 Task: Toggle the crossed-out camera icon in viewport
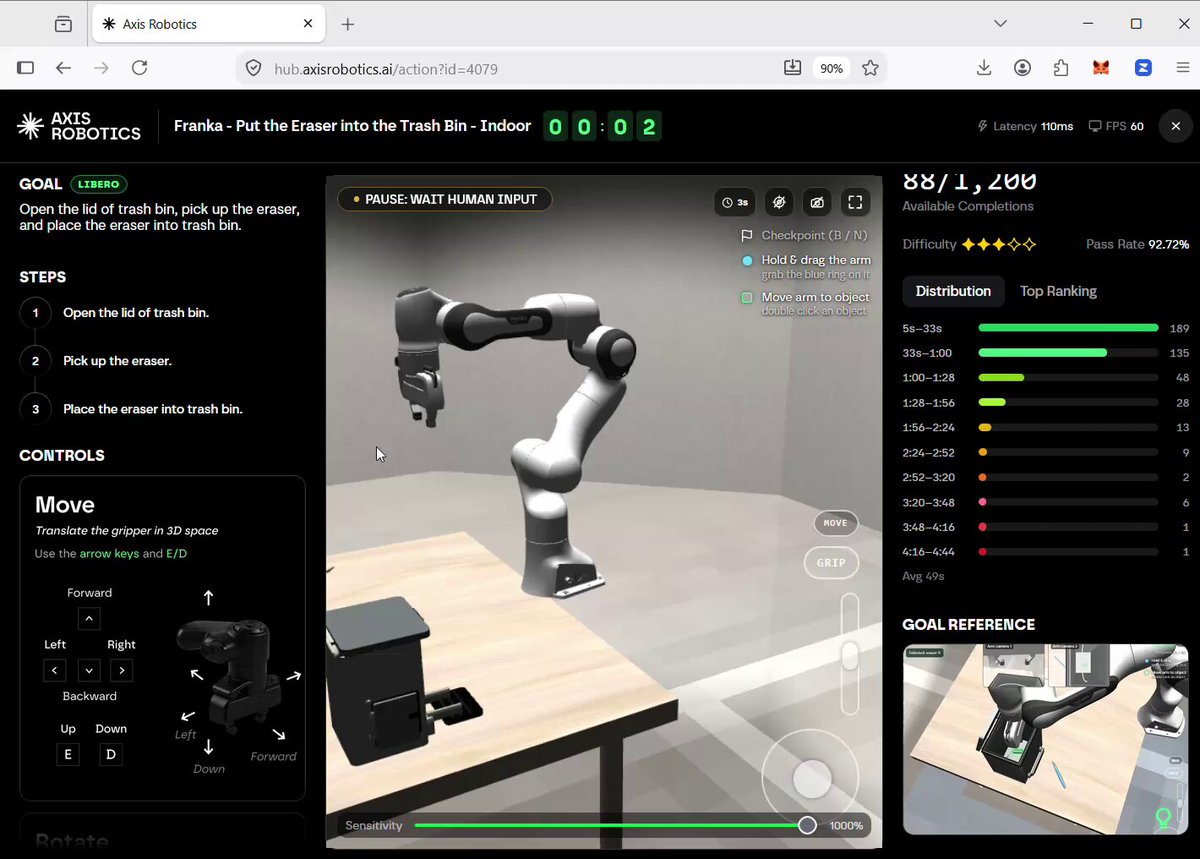[817, 202]
